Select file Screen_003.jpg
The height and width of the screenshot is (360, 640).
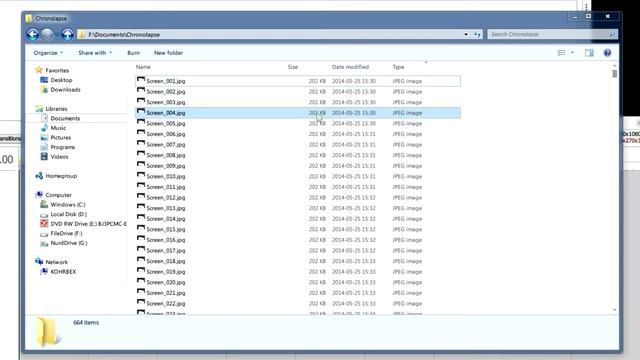[298, 102]
